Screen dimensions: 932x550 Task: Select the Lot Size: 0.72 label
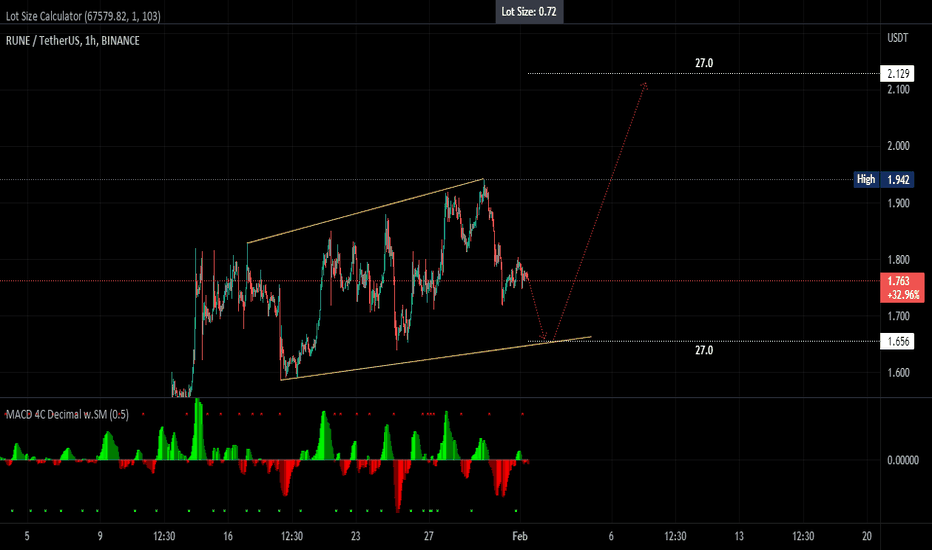pos(529,11)
